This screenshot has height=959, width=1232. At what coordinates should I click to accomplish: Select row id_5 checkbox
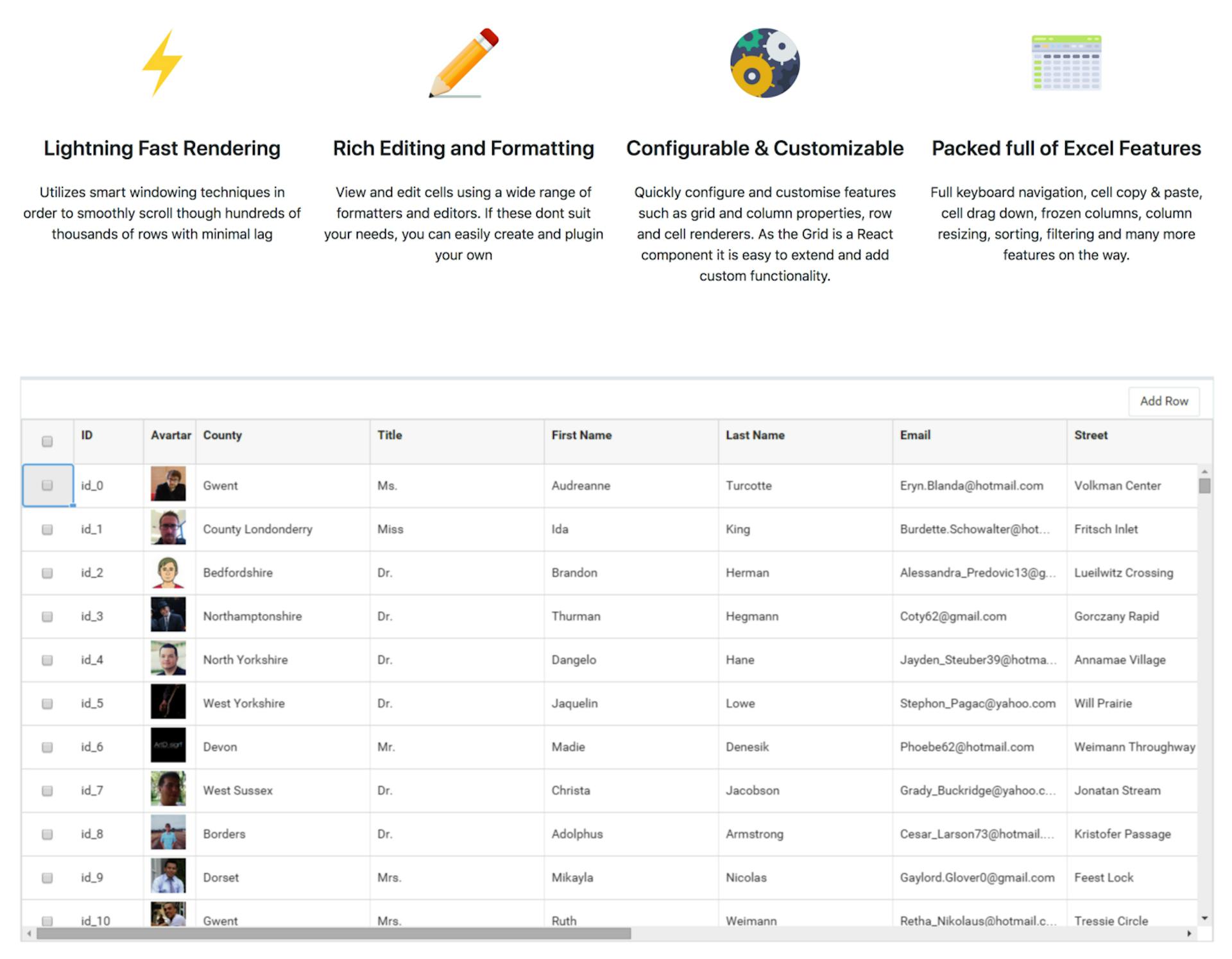[x=47, y=704]
